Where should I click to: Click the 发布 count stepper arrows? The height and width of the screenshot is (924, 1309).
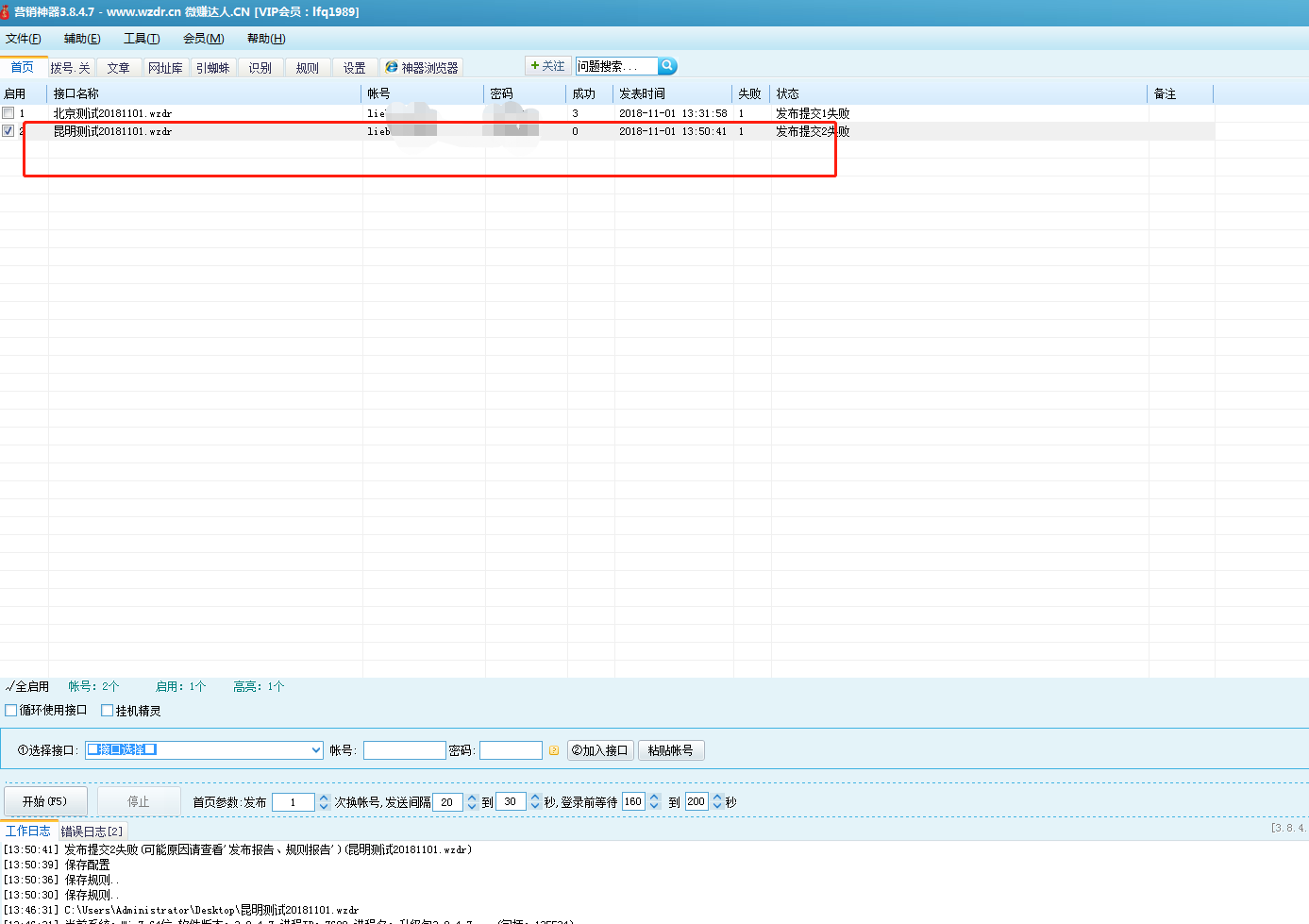[x=324, y=801]
